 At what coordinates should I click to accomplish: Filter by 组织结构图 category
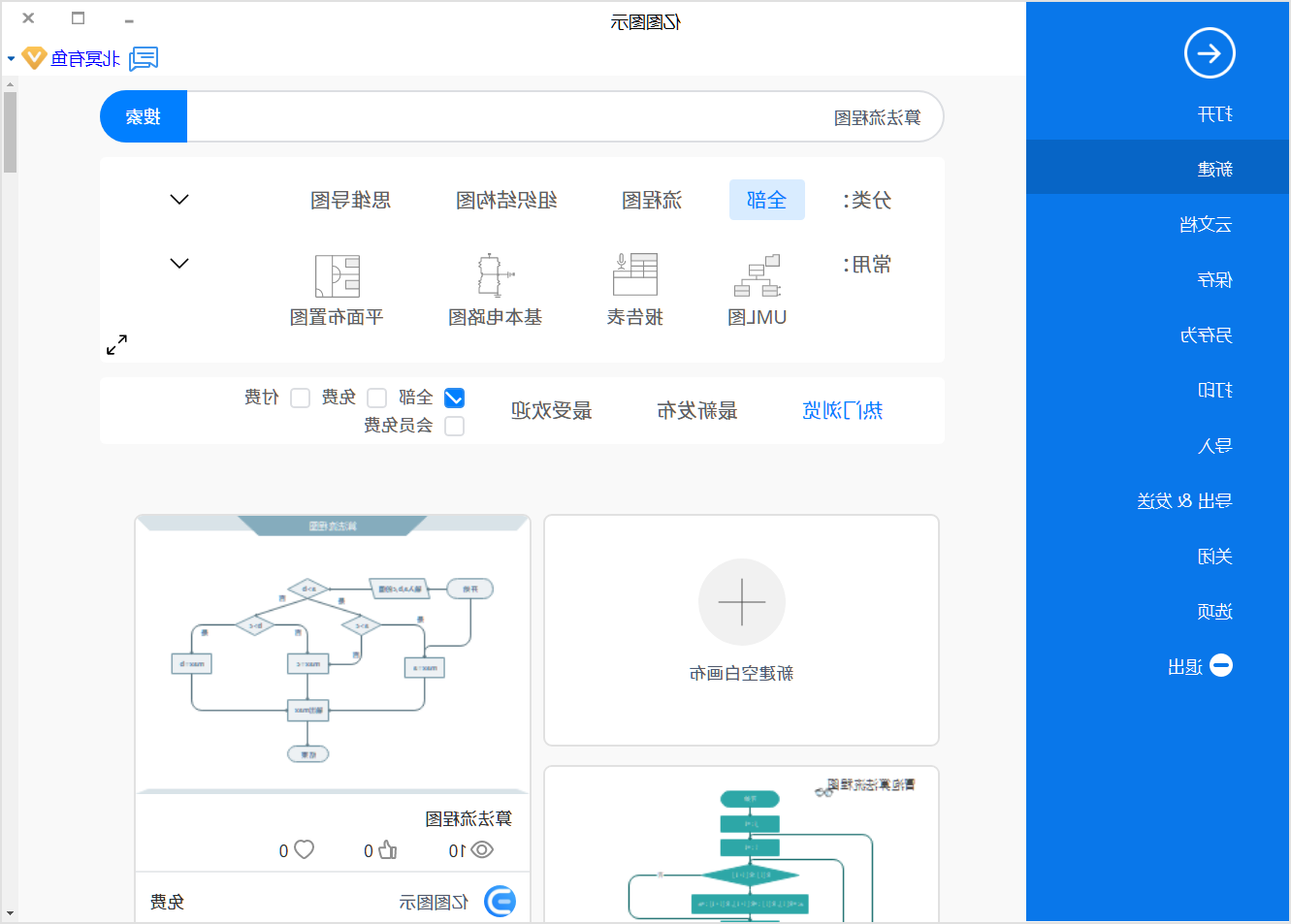point(506,200)
